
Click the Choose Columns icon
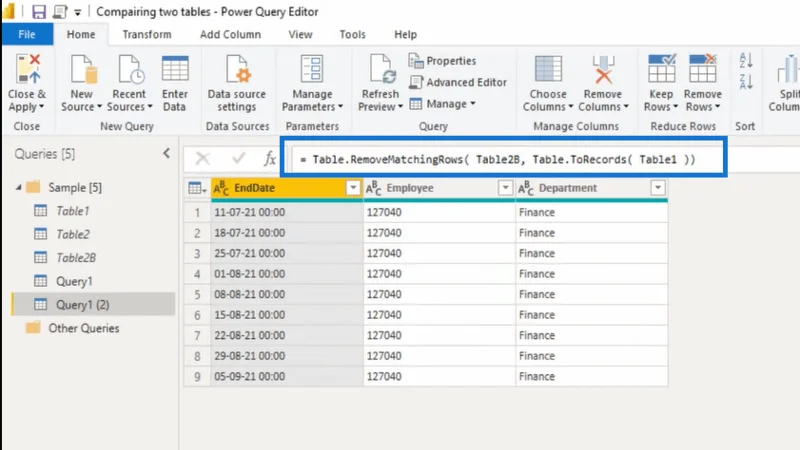(548, 69)
